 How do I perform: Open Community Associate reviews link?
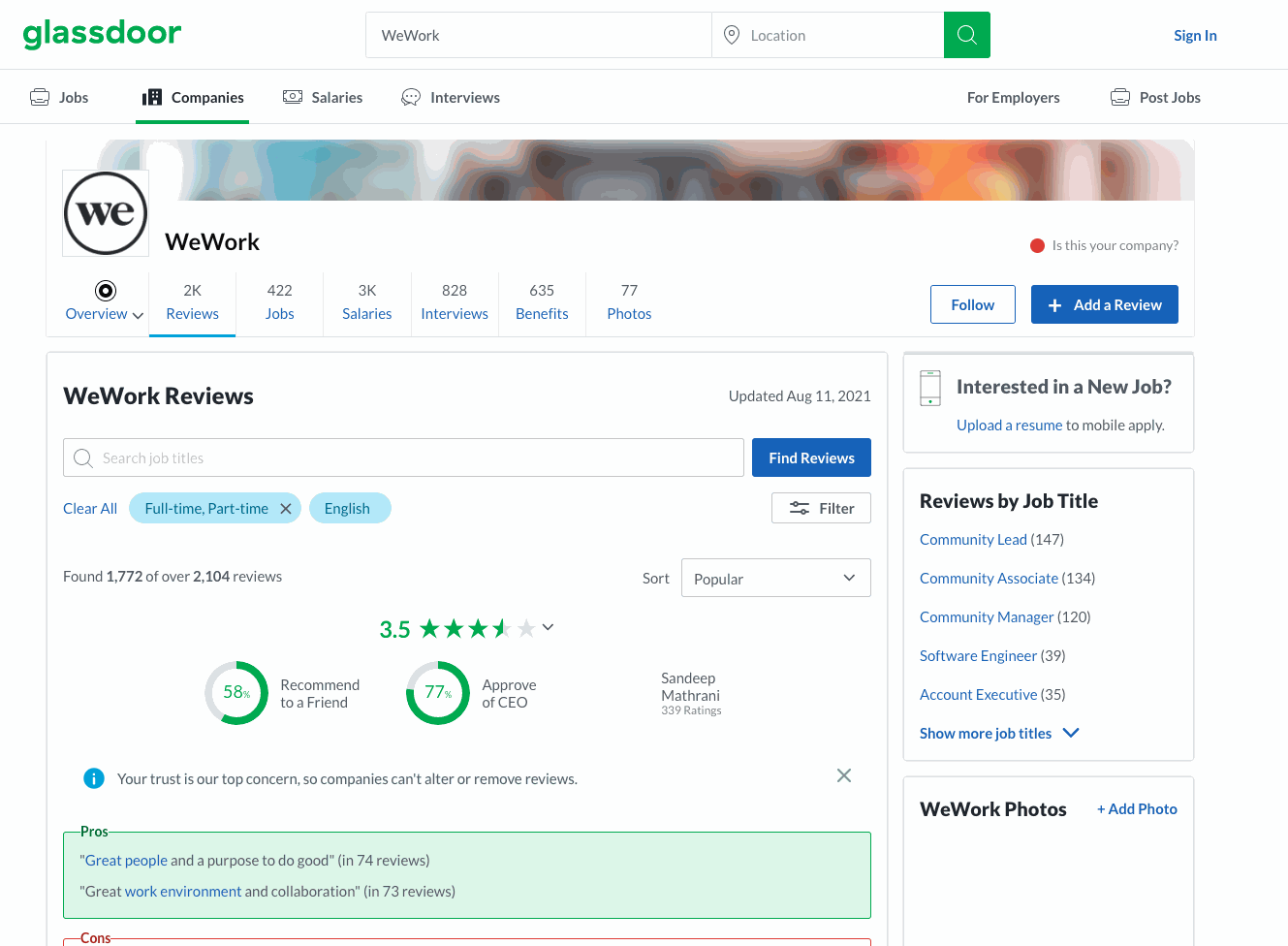tap(989, 578)
